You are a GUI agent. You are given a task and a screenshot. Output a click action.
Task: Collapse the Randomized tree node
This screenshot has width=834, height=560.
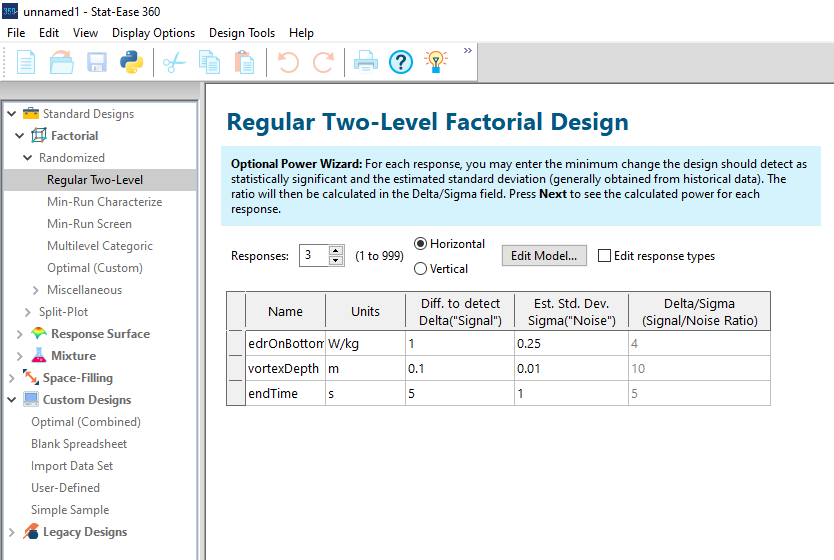pos(28,158)
